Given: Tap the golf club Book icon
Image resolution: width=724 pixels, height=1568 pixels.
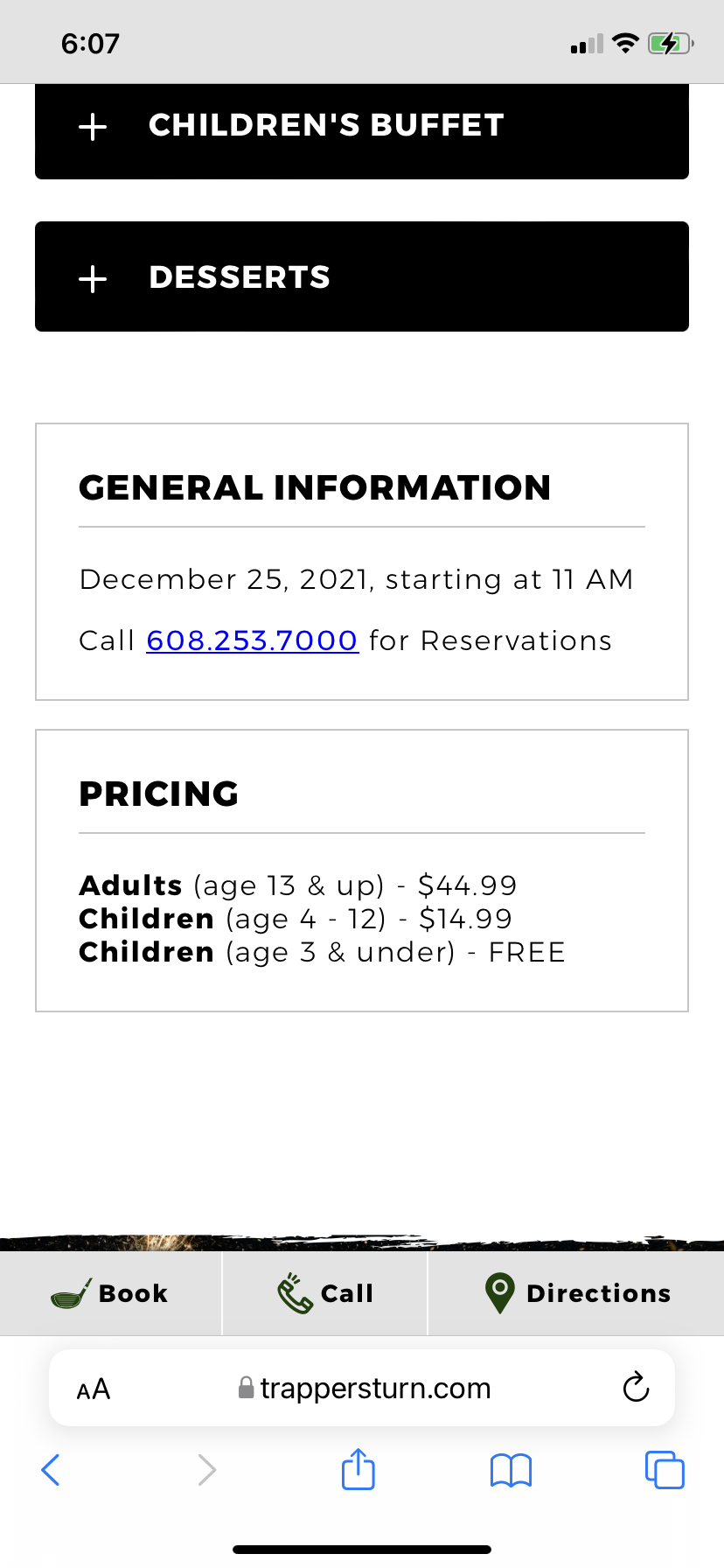Looking at the screenshot, I should [71, 1294].
